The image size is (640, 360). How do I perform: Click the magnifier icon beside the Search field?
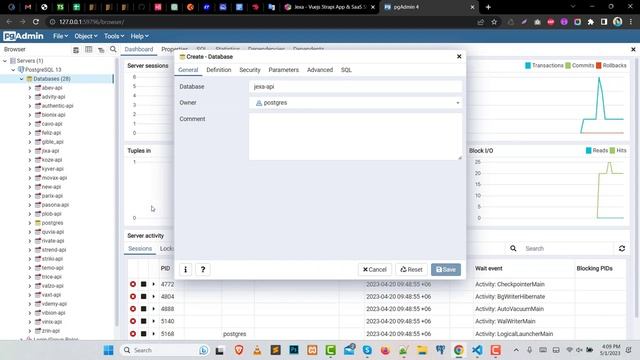513,248
